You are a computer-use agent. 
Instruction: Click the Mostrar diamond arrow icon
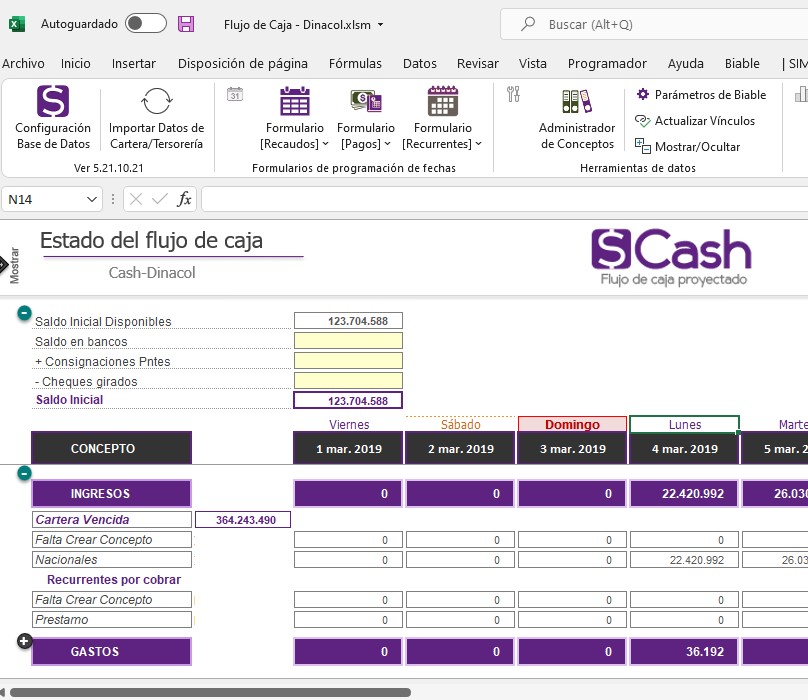tap(3, 265)
